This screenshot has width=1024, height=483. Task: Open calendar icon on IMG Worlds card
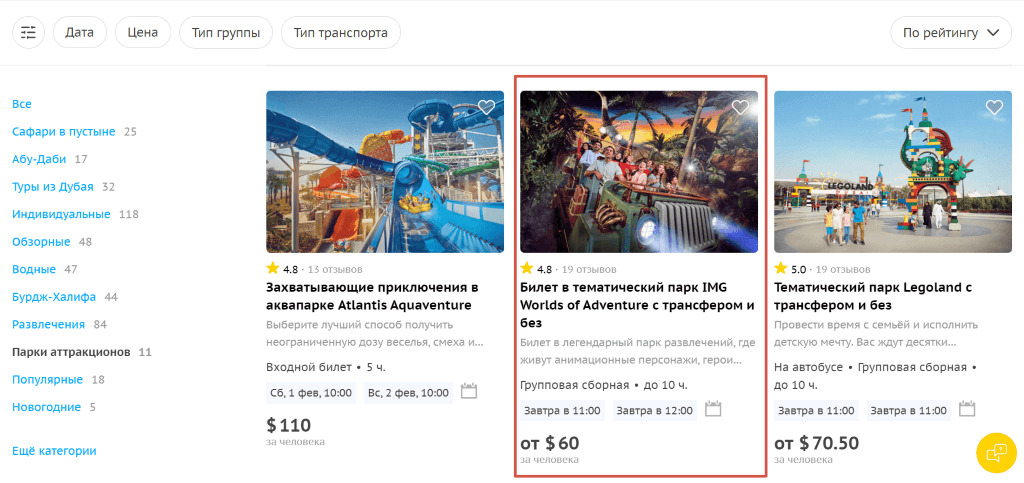(x=713, y=410)
